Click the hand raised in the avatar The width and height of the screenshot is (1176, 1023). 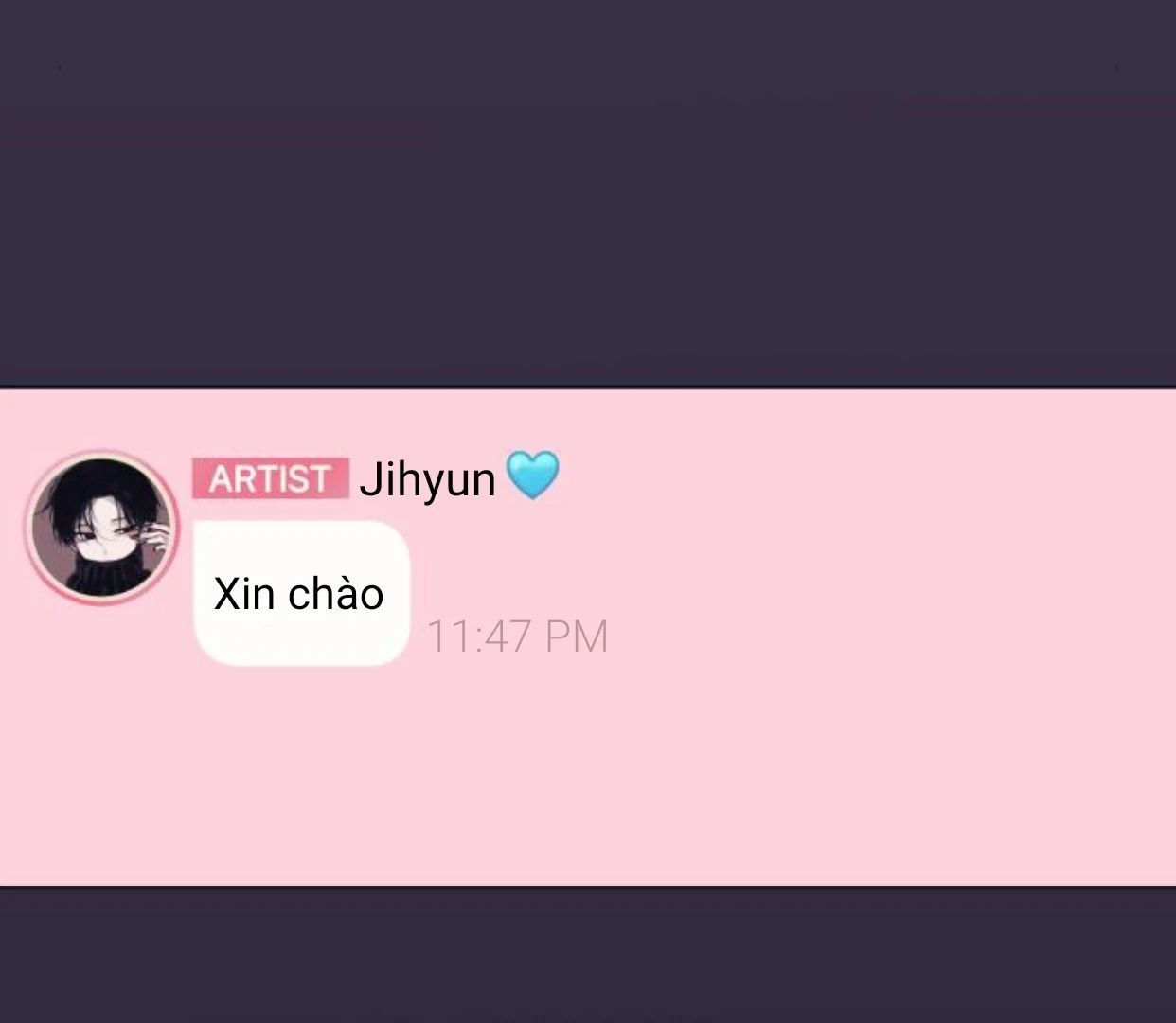coord(157,540)
